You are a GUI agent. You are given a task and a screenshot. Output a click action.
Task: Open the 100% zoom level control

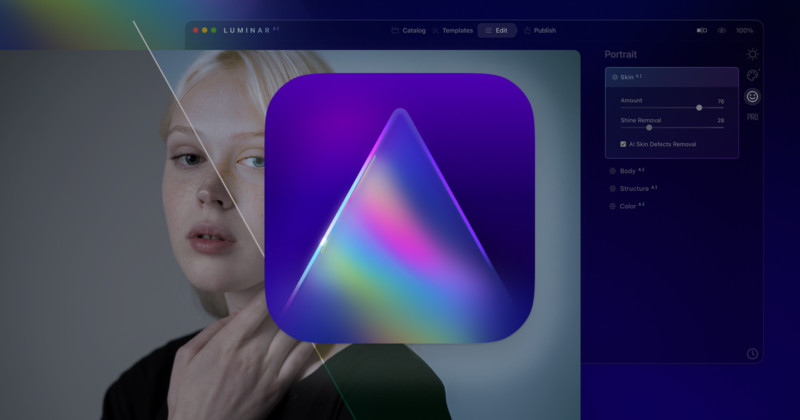744,31
